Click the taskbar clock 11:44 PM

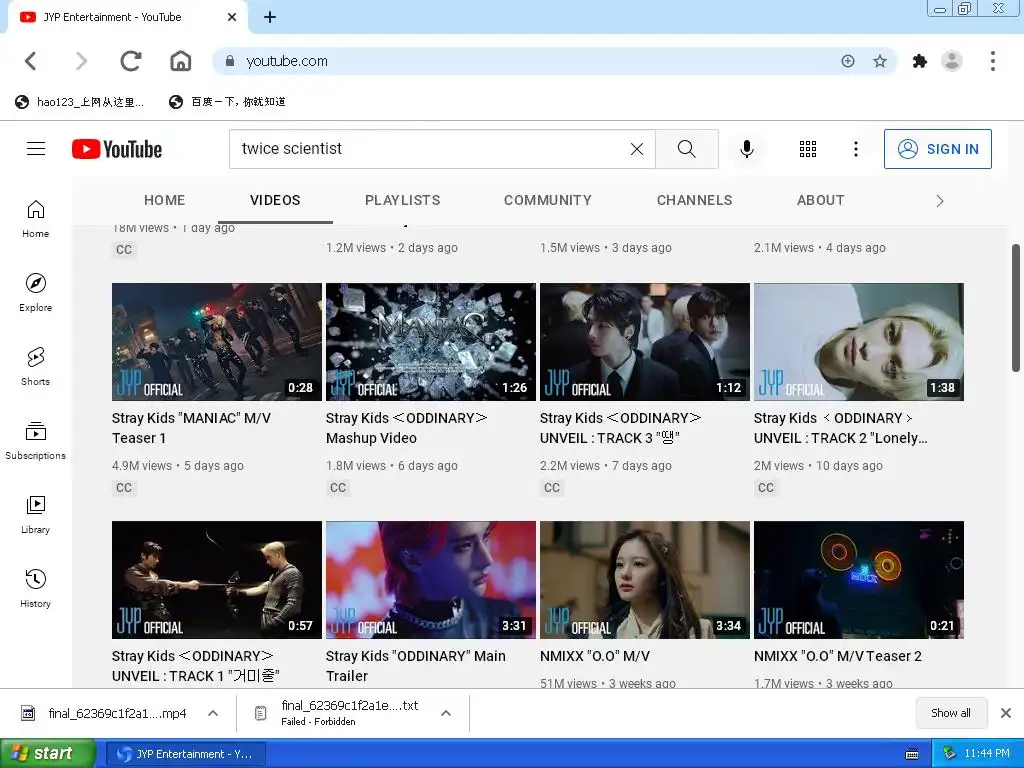point(987,754)
